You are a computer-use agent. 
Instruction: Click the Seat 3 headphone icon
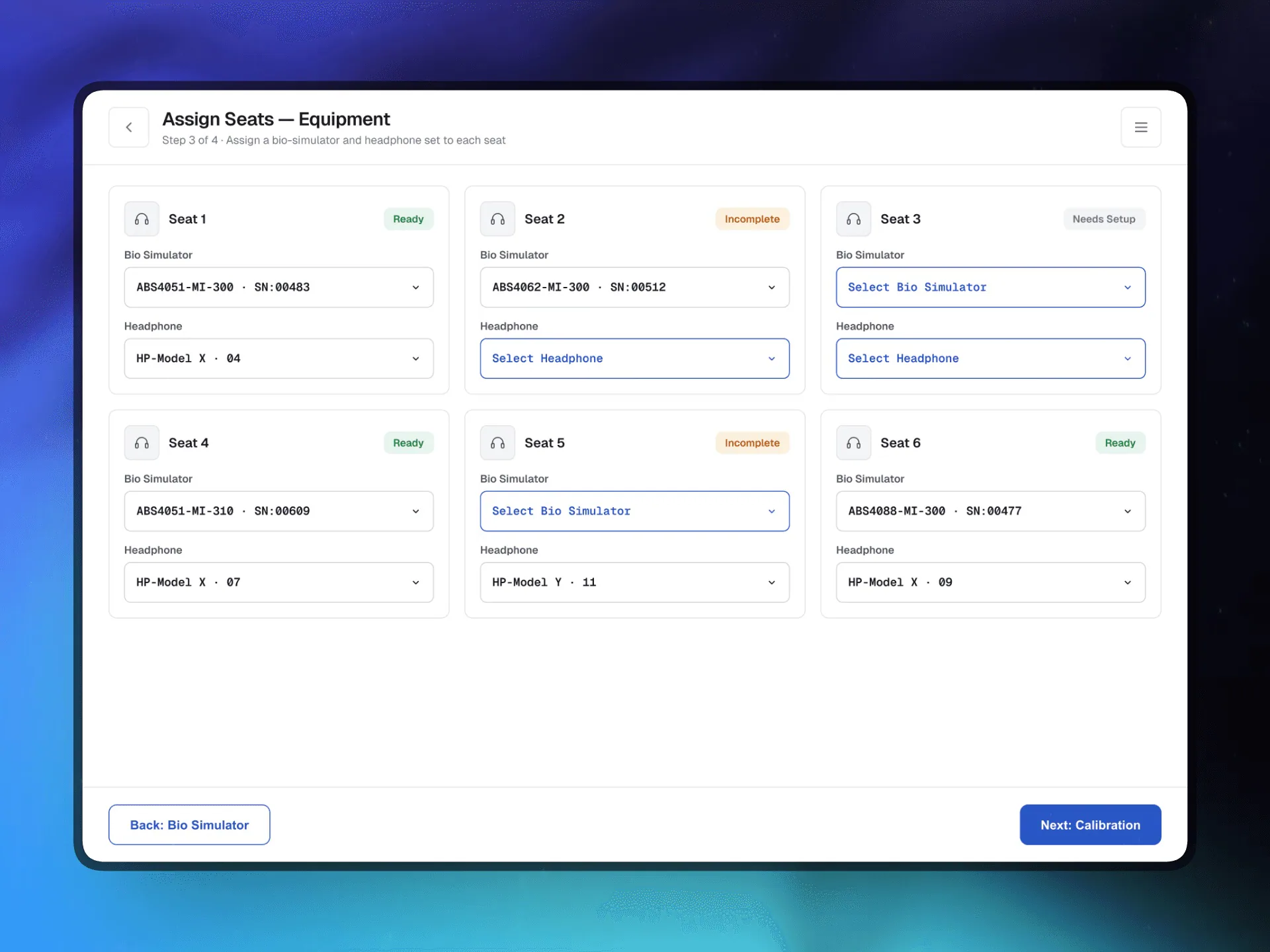point(853,219)
